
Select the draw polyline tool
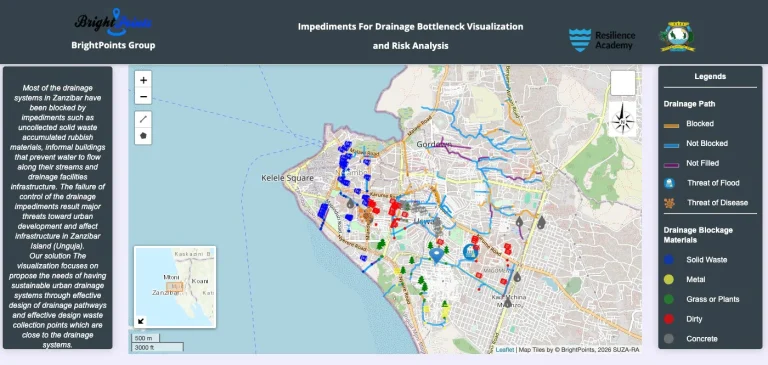click(x=143, y=119)
